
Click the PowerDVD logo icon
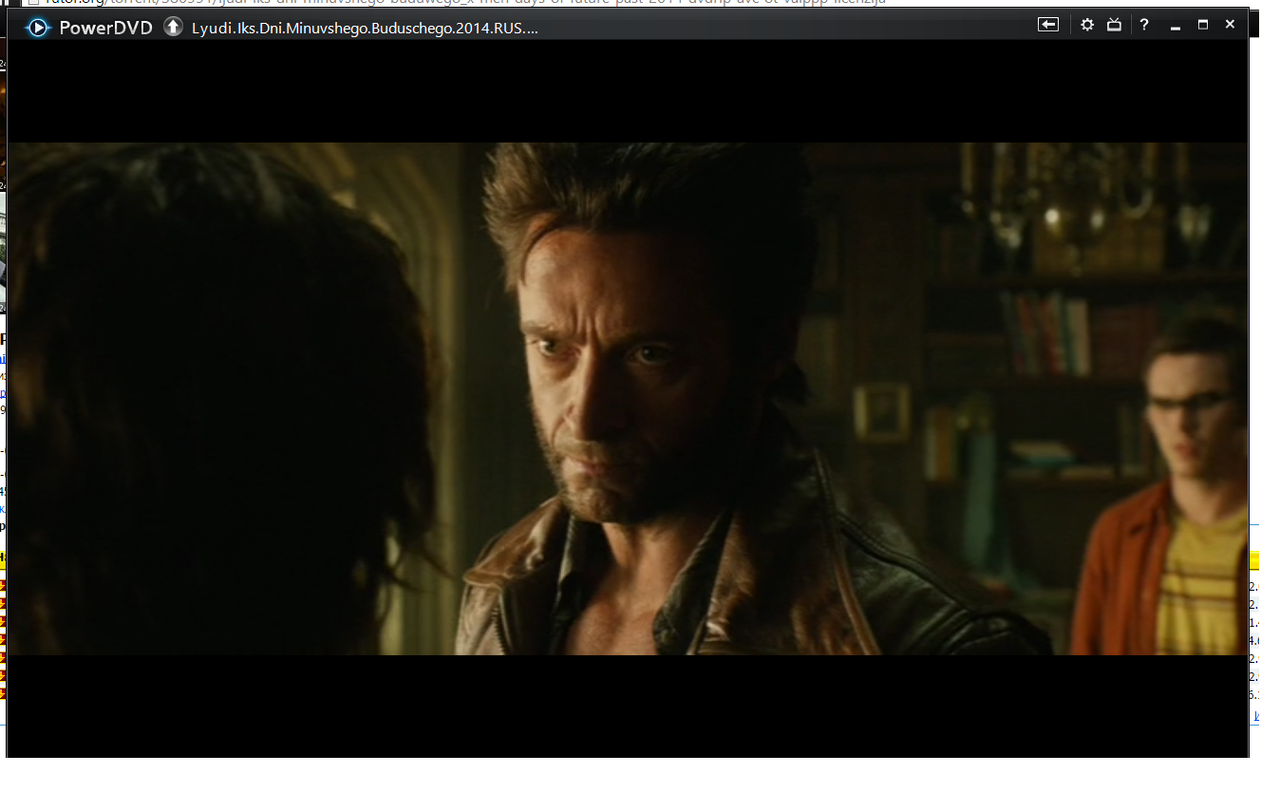(x=37, y=27)
